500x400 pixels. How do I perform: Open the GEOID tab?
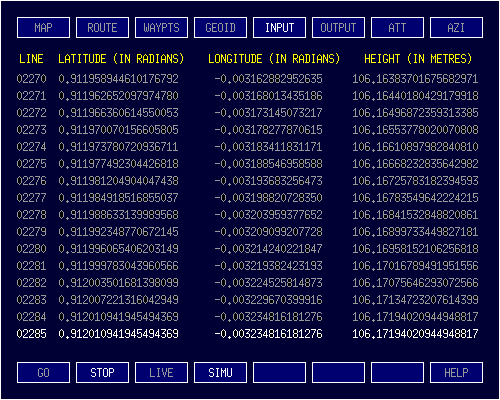[220, 28]
